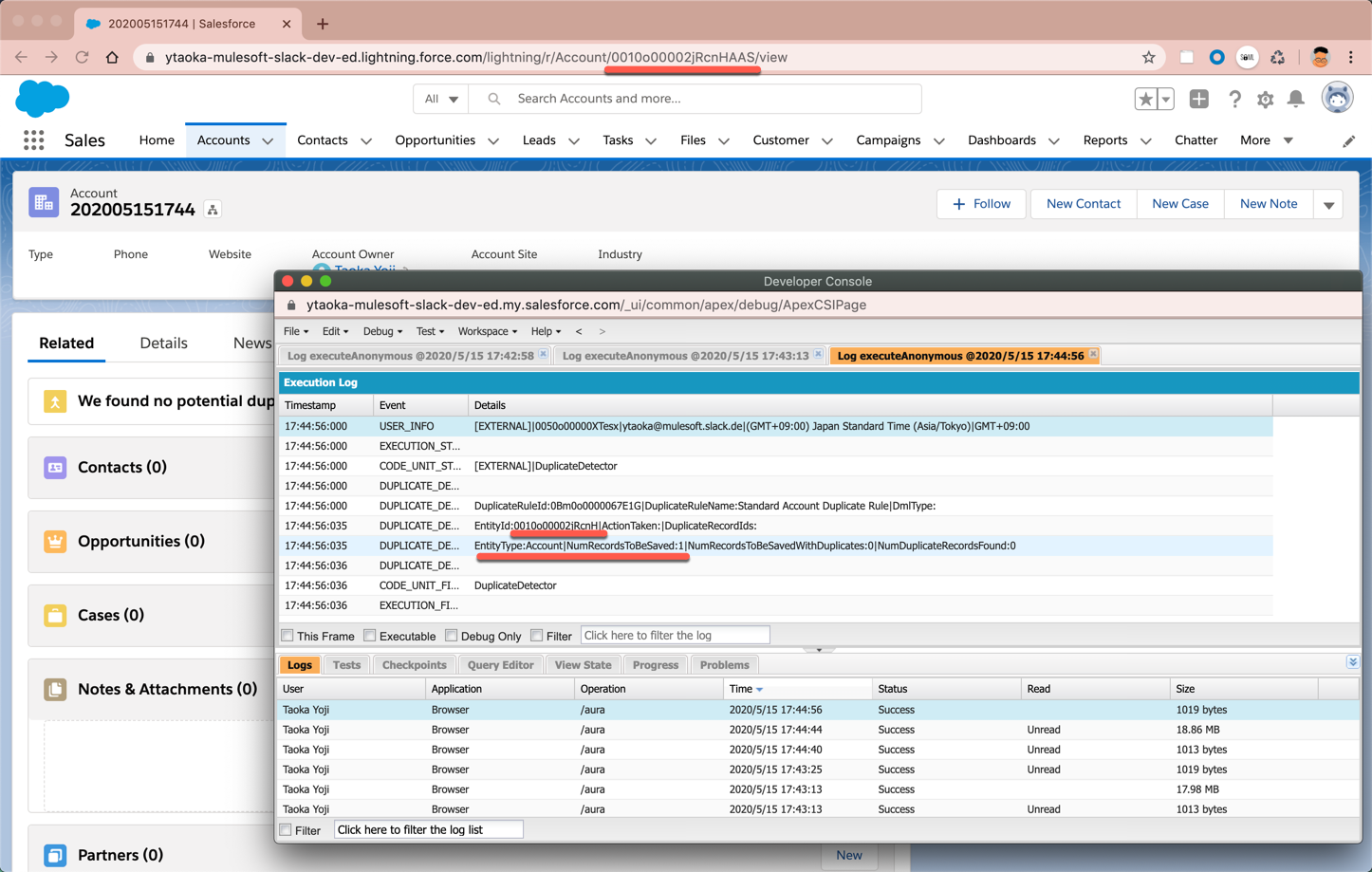Click the Salesforce setup gear icon
Screen dimensions: 1372x872
1265,99
